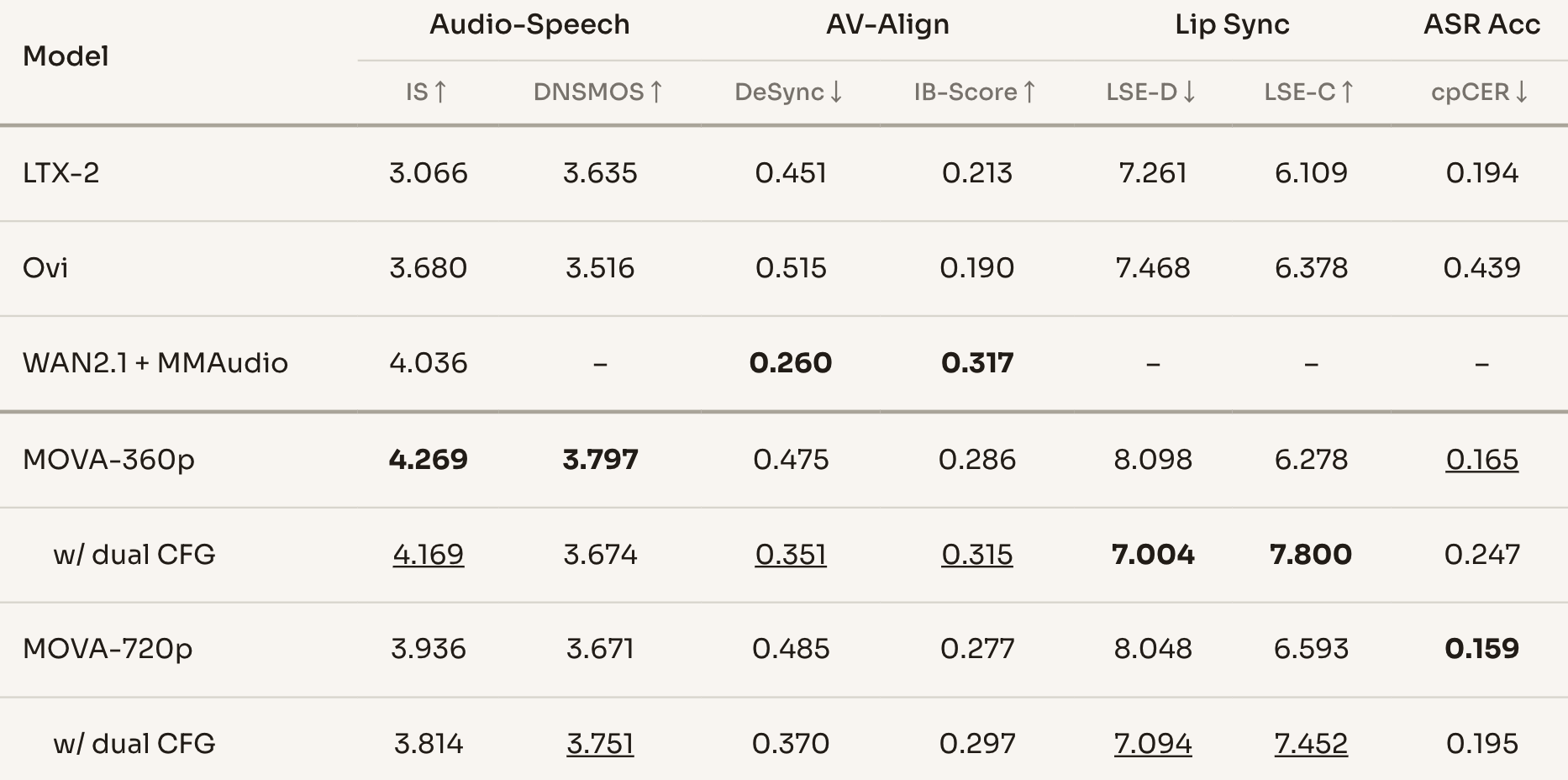1568x780 pixels.
Task: Click the Ovi row label
Action: click(x=45, y=268)
